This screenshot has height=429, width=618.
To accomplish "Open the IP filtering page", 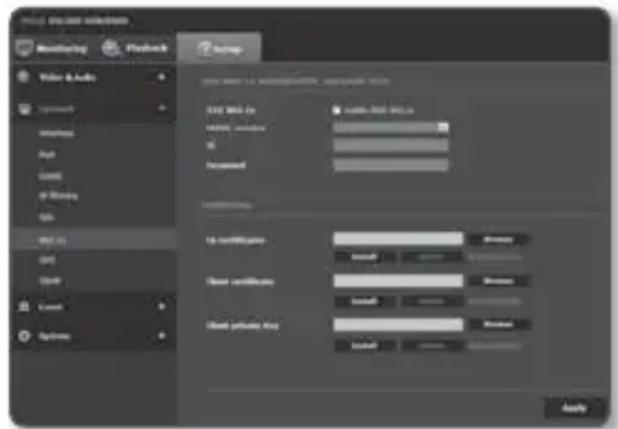I will (58, 196).
